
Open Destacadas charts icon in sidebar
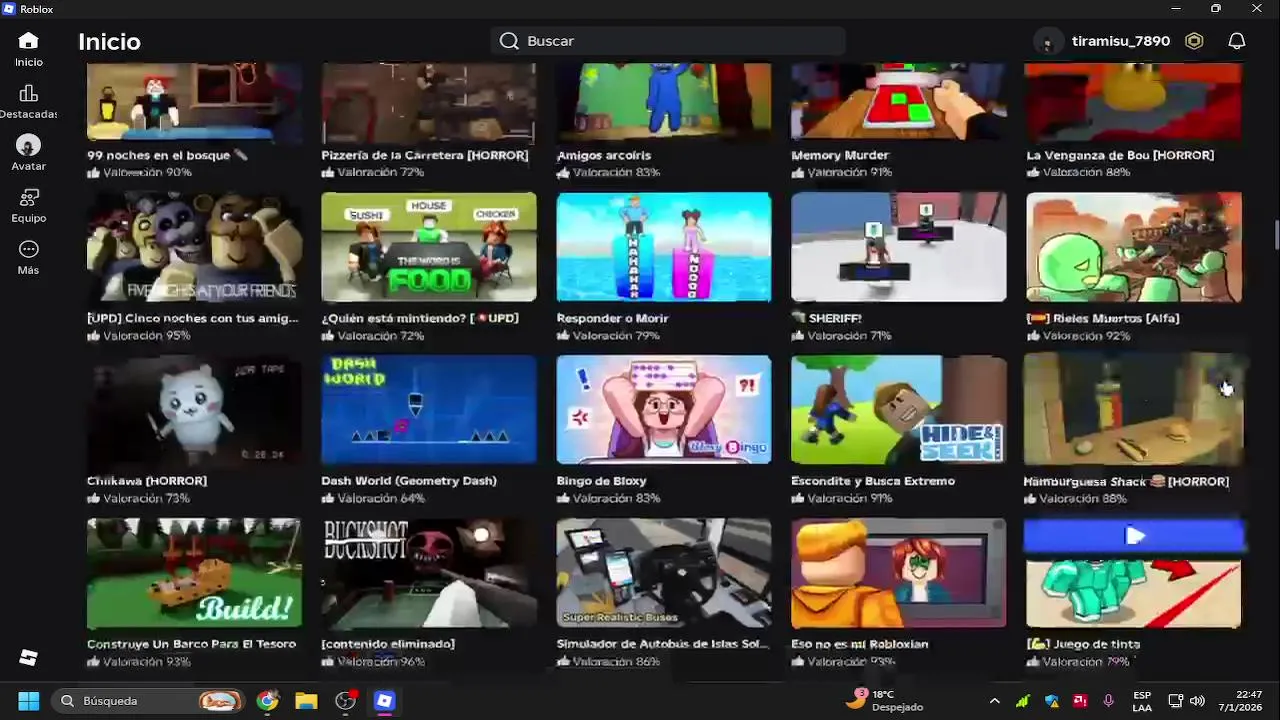pos(28,93)
